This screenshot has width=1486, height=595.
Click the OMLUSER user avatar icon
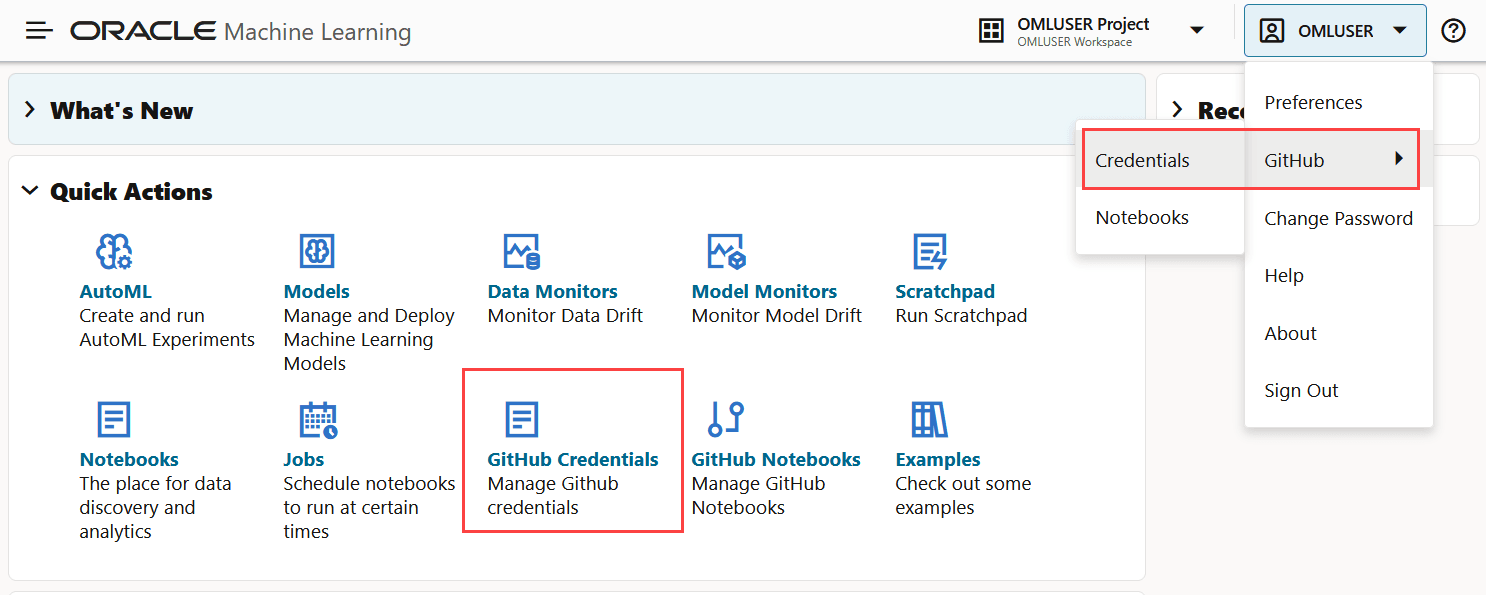(1271, 31)
